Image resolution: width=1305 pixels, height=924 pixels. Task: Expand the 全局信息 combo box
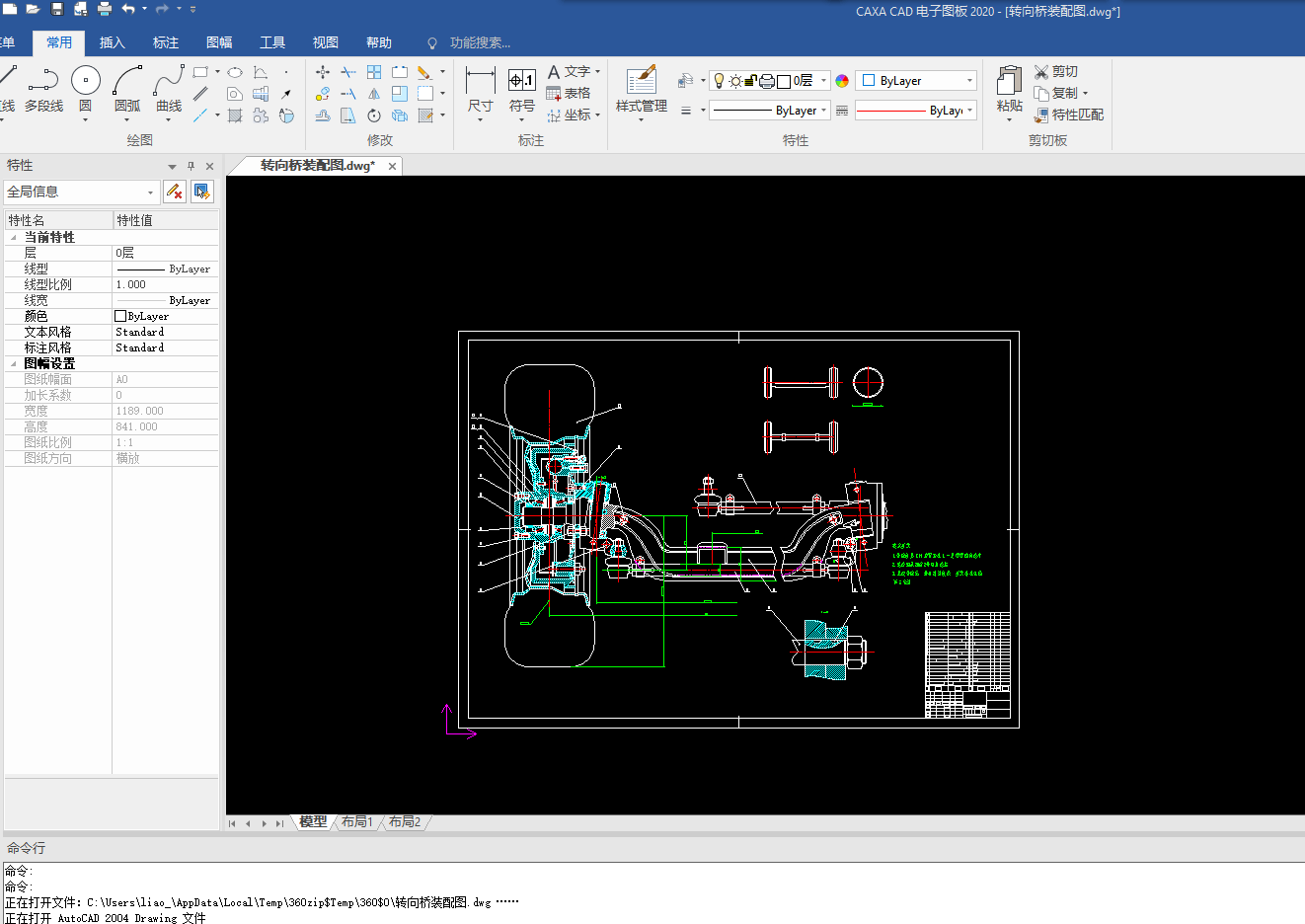[150, 192]
